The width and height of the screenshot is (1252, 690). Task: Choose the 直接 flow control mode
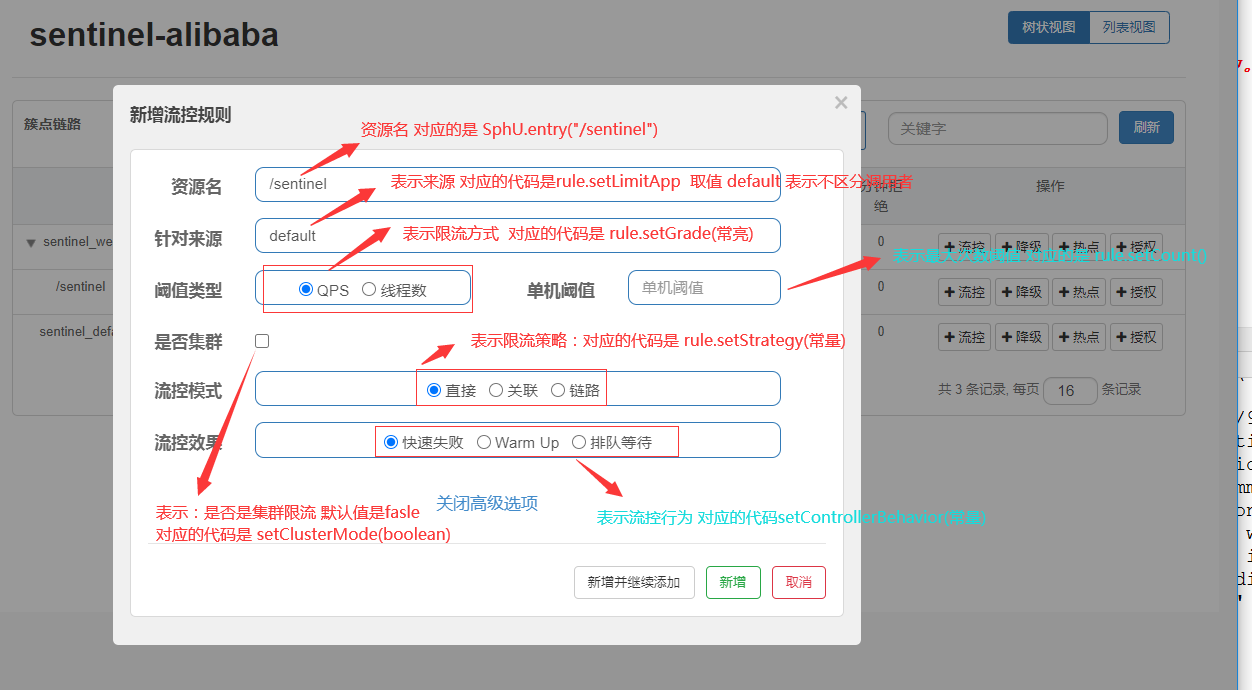click(434, 390)
